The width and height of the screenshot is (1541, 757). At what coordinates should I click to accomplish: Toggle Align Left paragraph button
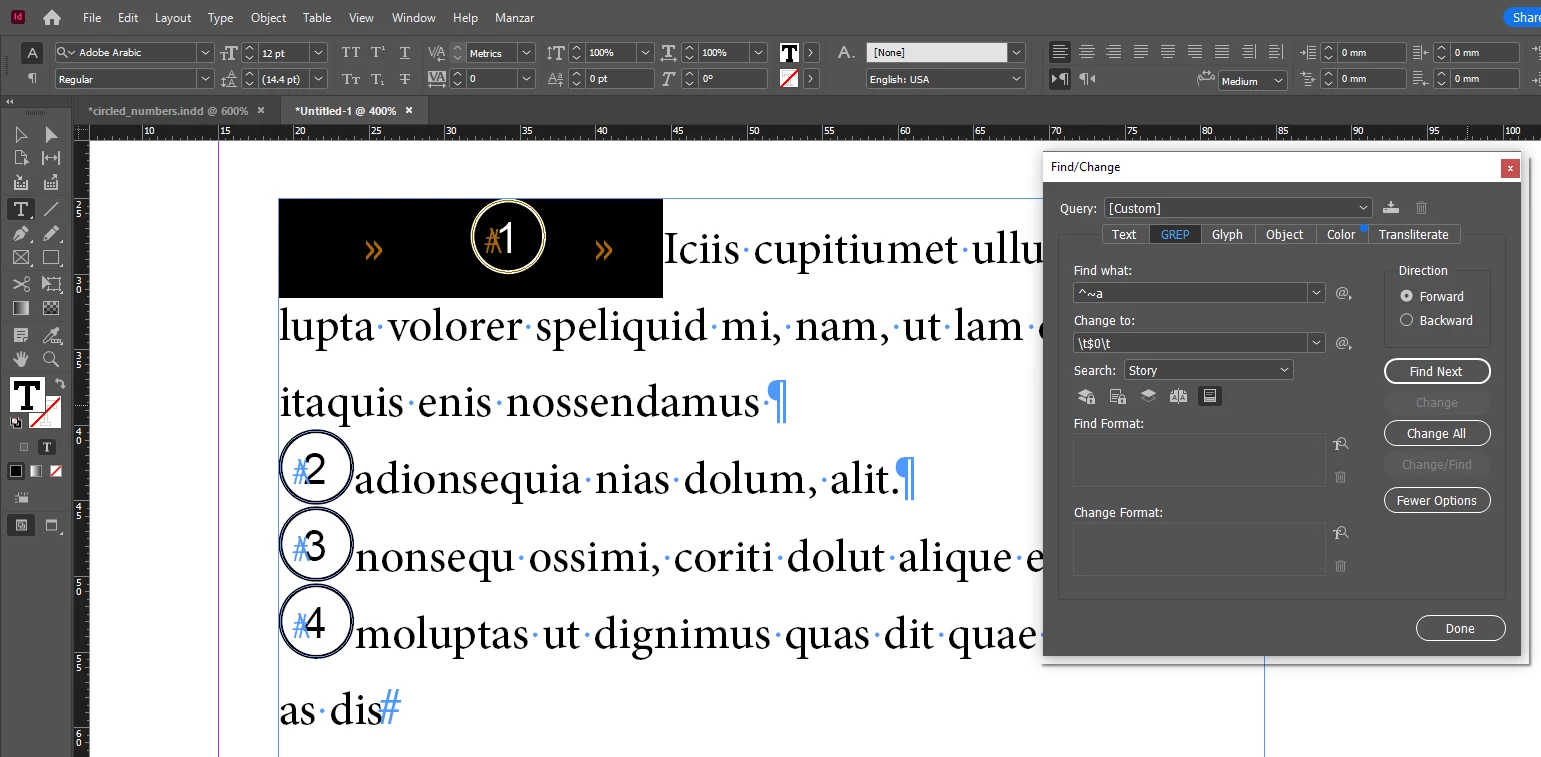[1060, 52]
